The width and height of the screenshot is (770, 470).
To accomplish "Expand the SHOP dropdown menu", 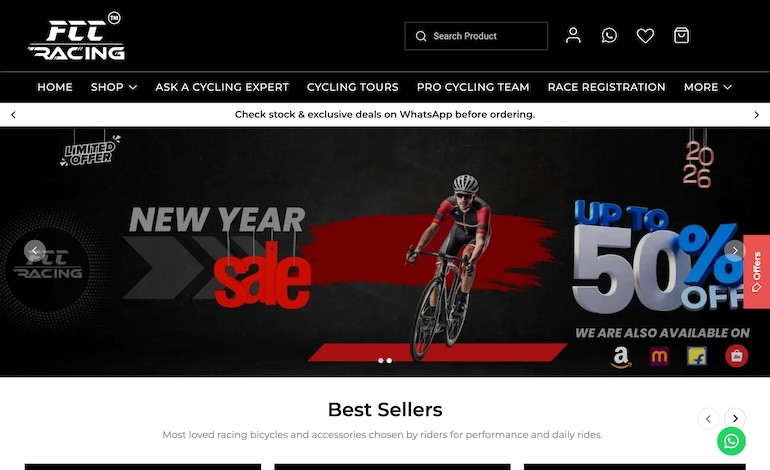I will click(x=113, y=87).
